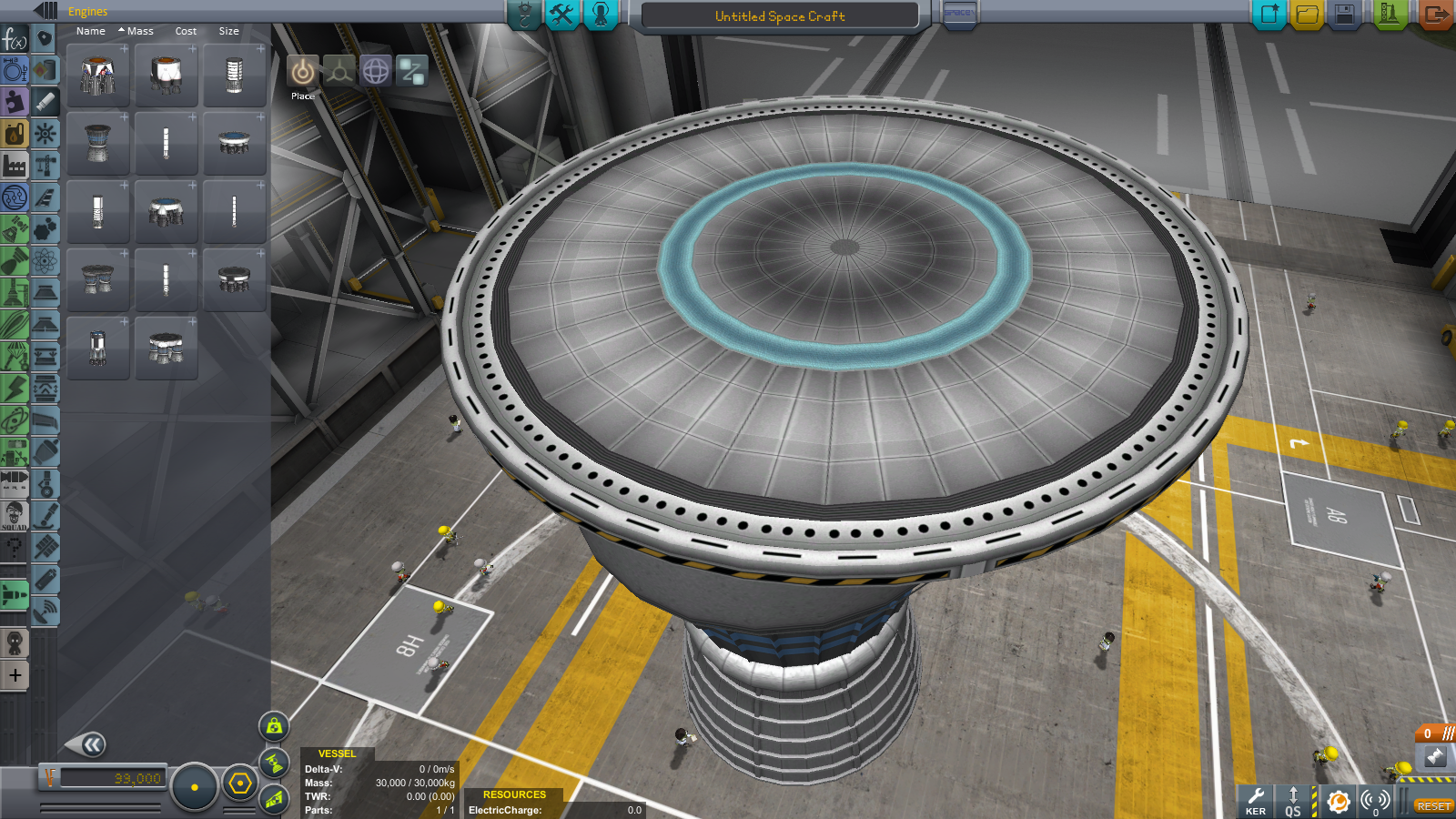This screenshot has height=819, width=1456.
Task: Sort parts by Size
Action: (228, 31)
